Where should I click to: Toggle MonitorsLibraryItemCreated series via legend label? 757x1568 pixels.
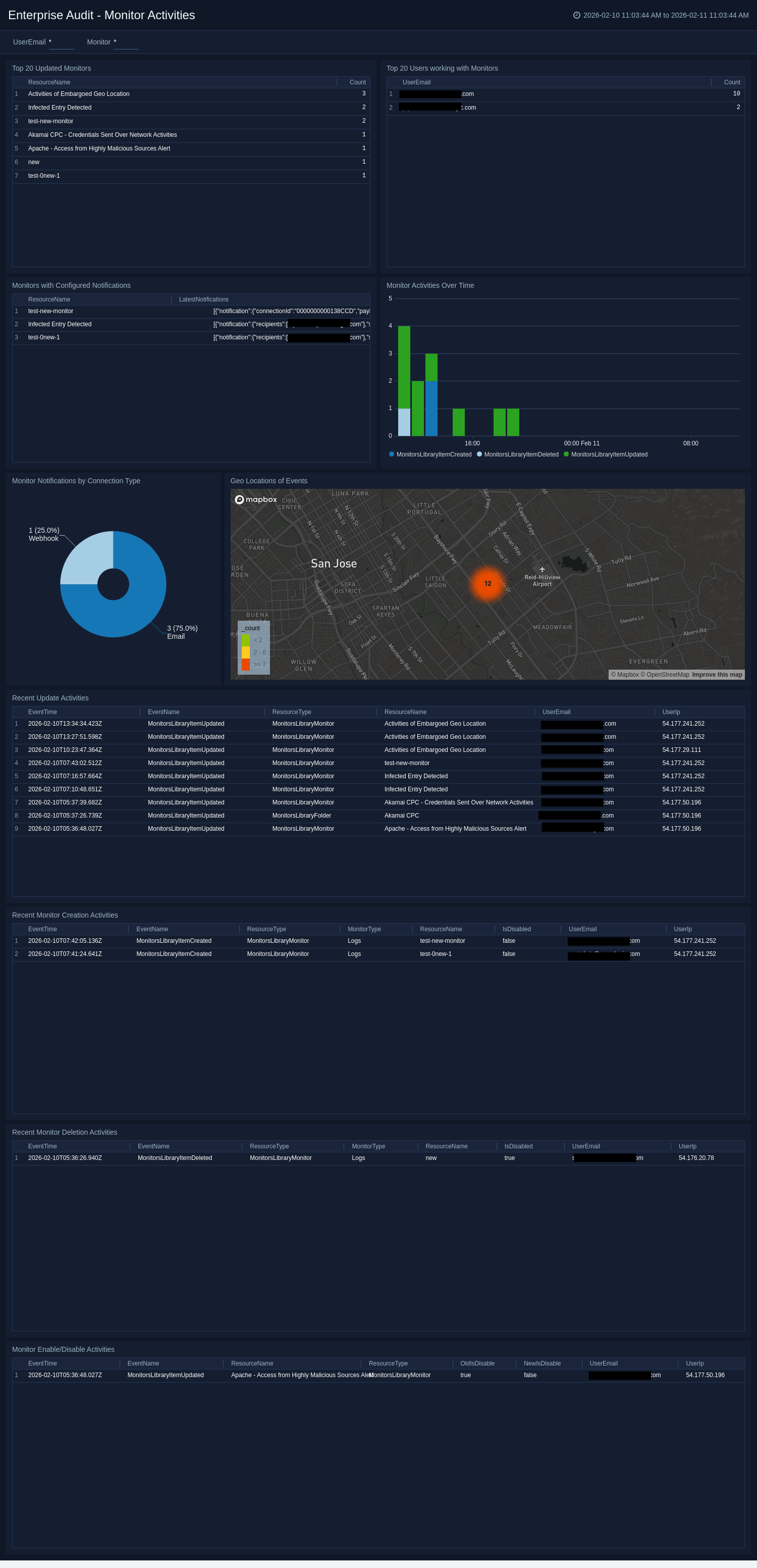(434, 454)
